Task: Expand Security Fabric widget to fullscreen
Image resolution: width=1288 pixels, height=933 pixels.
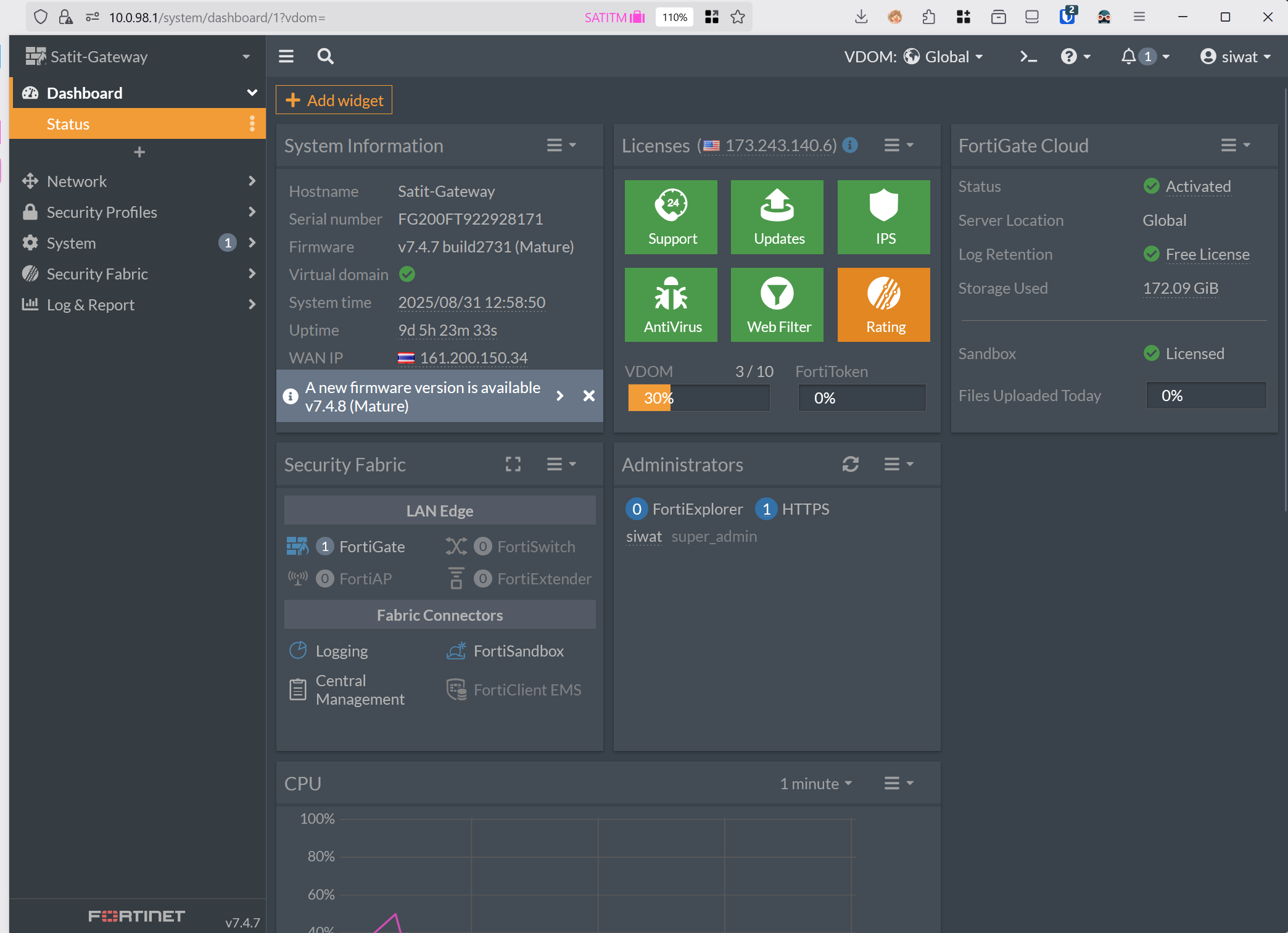Action: pos(513,464)
